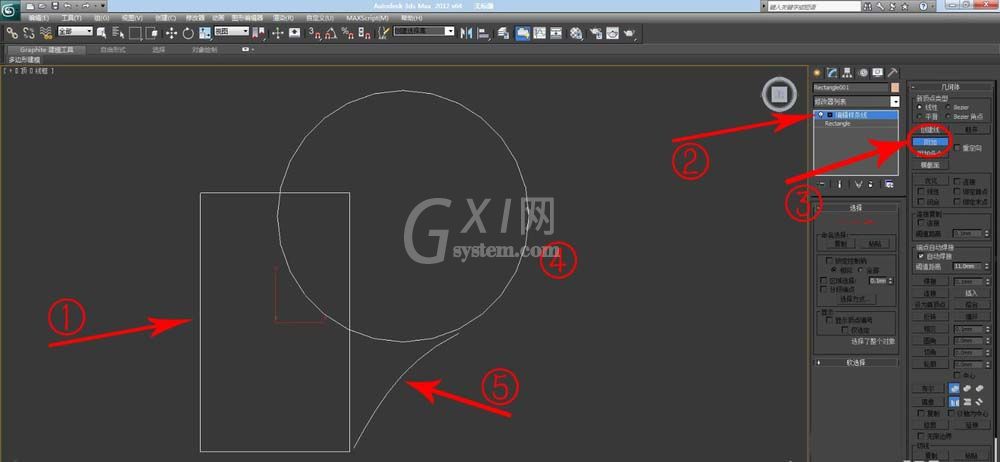Toggle the Angle Snap icon
Screen dimensions: 1000x462
coord(330,33)
